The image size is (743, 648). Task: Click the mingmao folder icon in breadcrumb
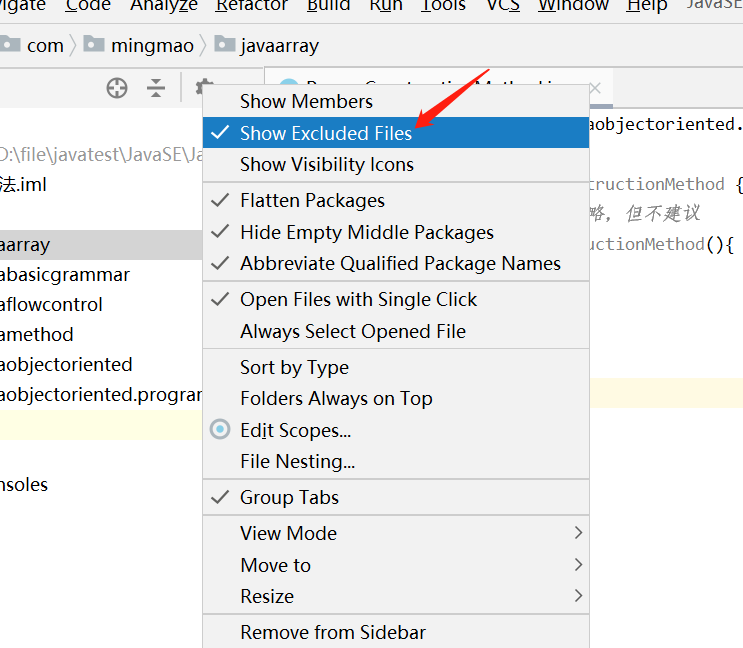coord(94,45)
